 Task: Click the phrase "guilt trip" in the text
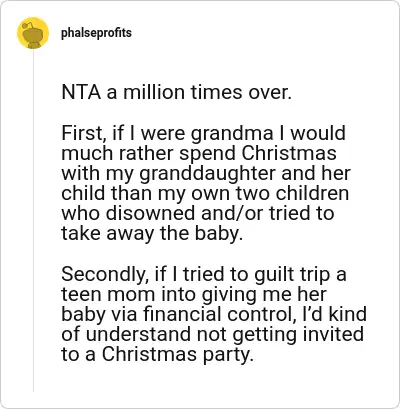tap(288, 274)
